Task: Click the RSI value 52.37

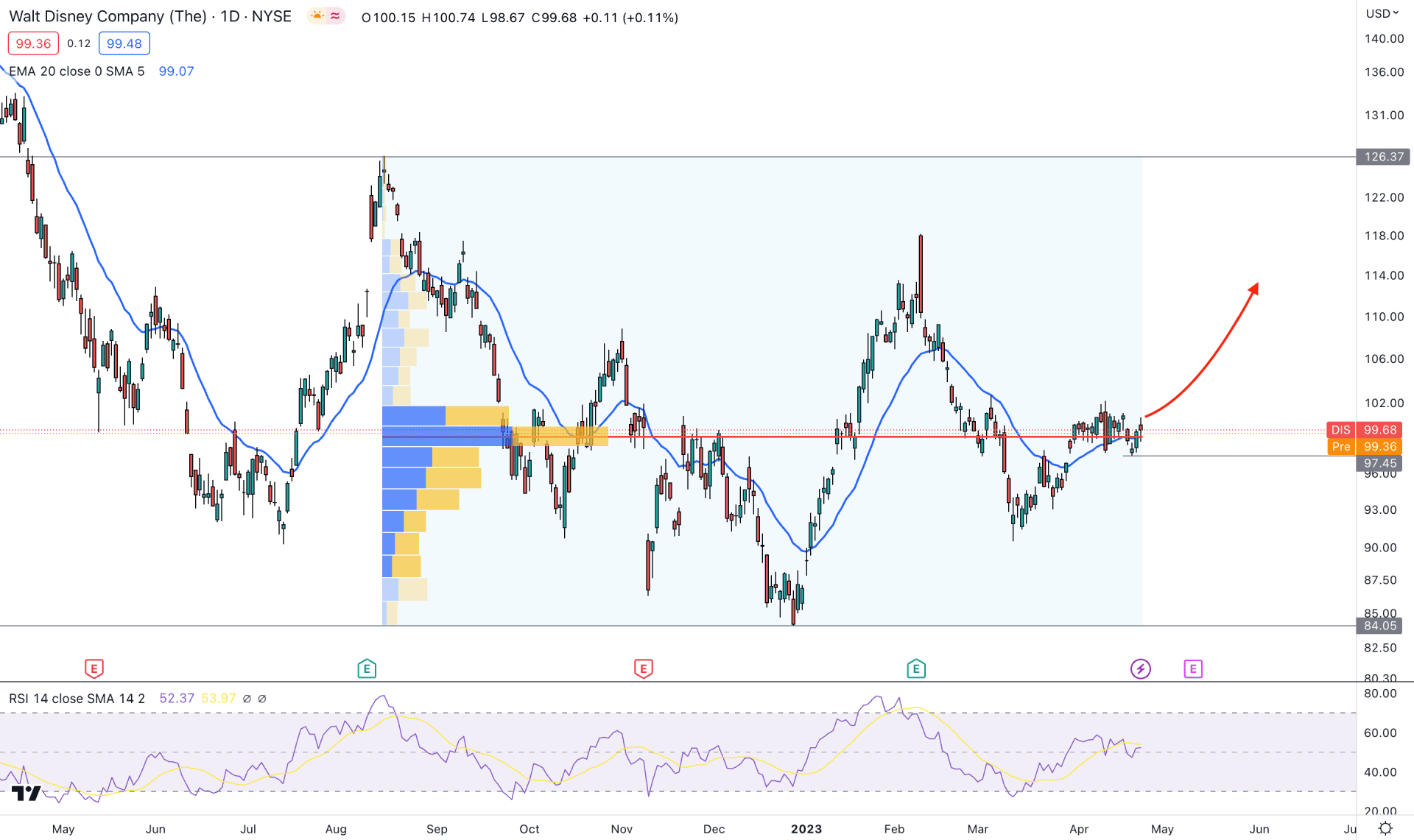Action: 177,698
